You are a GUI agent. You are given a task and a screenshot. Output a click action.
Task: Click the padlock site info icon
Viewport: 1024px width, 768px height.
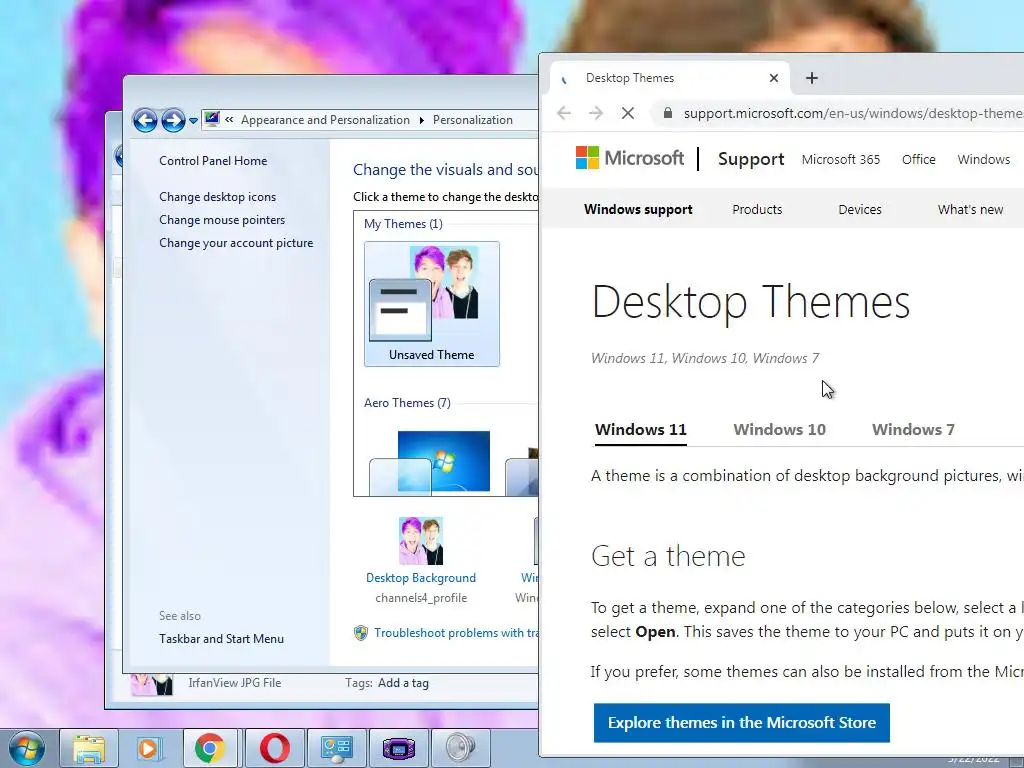pyautogui.click(x=667, y=113)
